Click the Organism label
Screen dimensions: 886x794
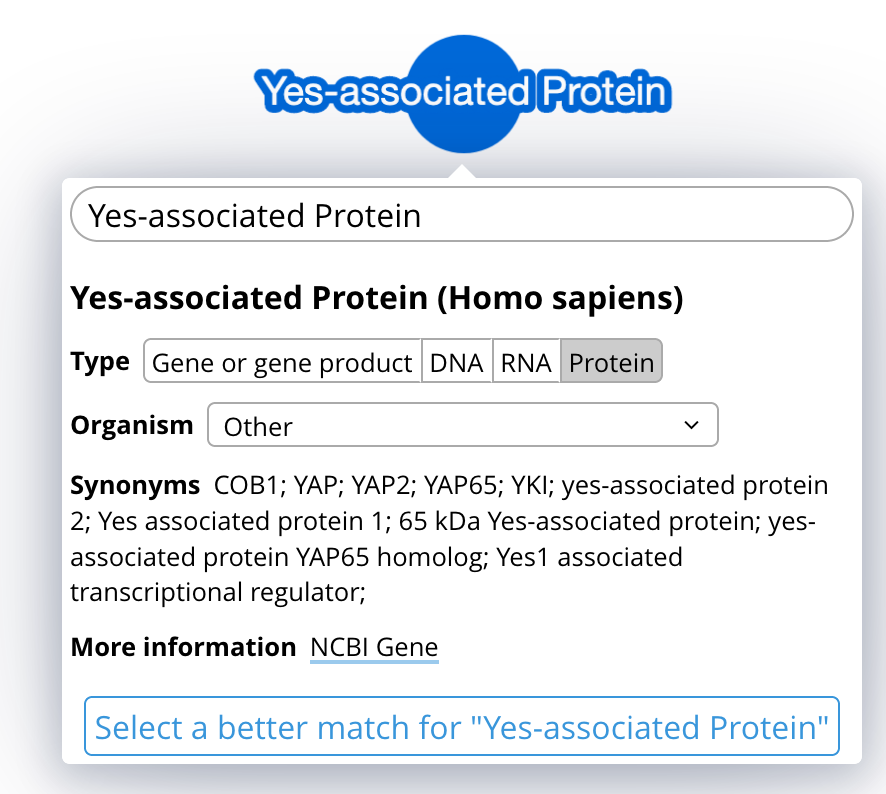coord(132,424)
